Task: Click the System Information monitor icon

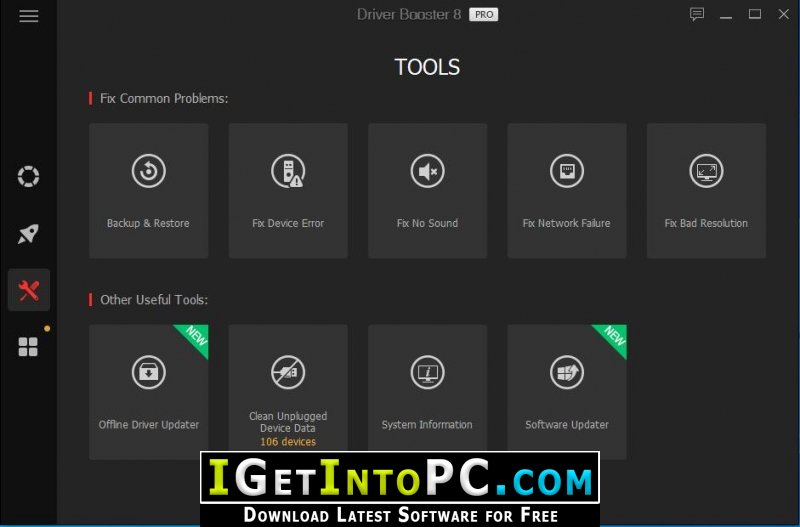Action: tap(428, 372)
